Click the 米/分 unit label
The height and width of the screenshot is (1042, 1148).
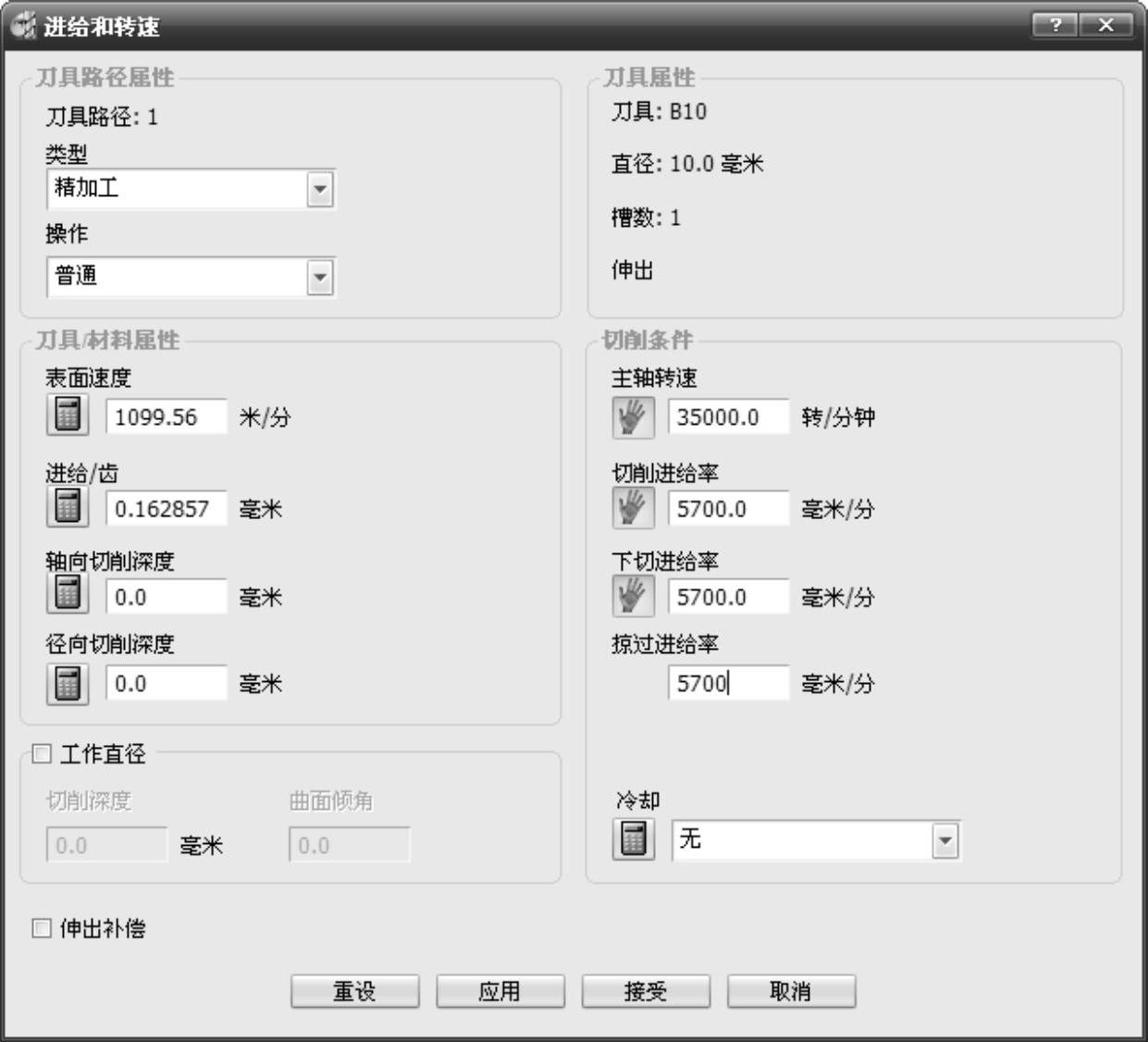(265, 417)
